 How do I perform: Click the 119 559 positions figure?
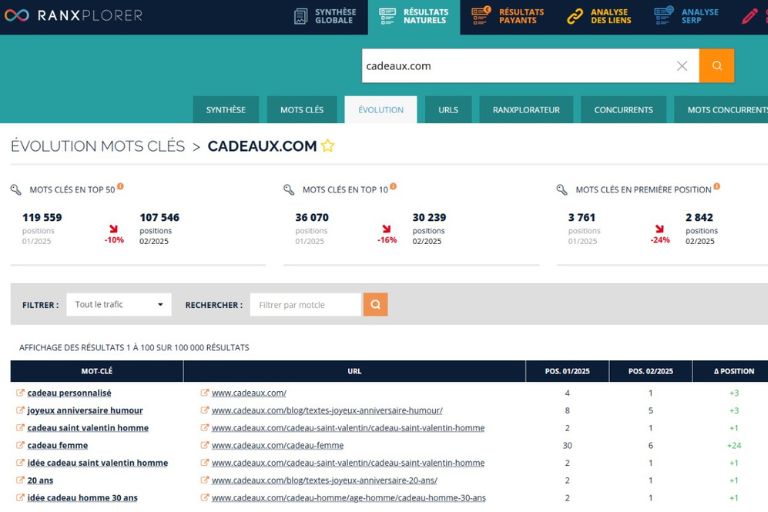[x=42, y=217]
